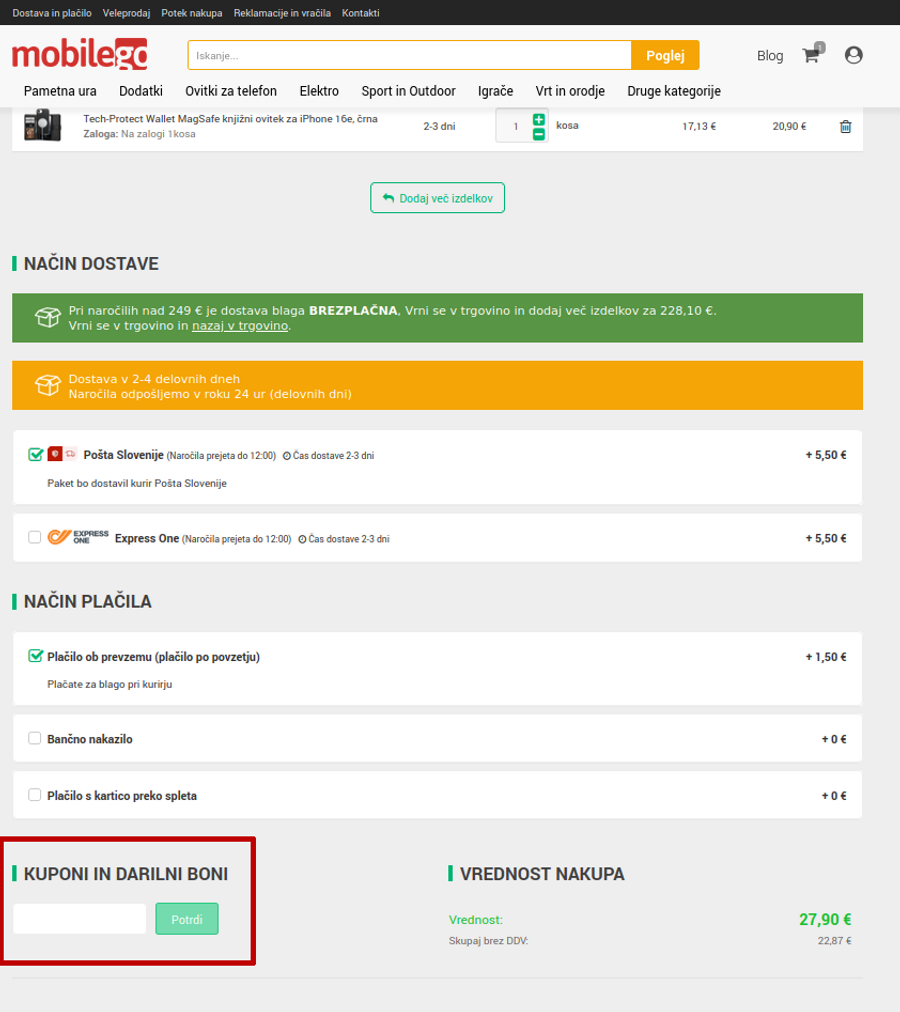This screenshot has height=1012, width=900.
Task: Choose Plačilo s kartico preko spleta
Action: pos(35,796)
